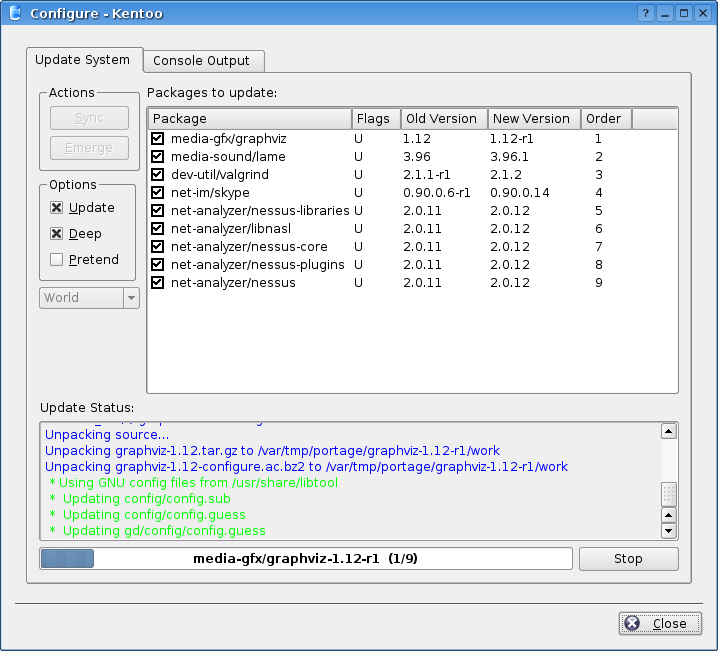Screen dimensions: 718x651
Task: Click the Close button at the bottom
Action: pos(660,624)
